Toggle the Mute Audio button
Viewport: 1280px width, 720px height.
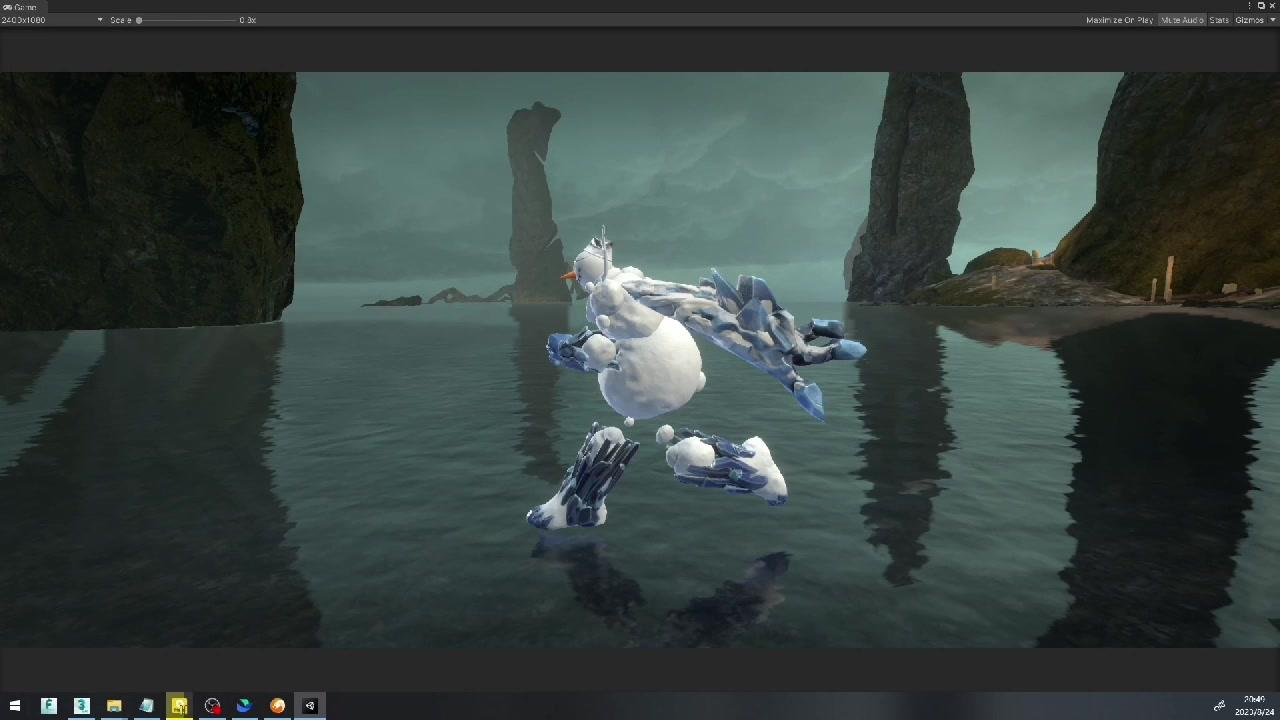tap(1181, 20)
